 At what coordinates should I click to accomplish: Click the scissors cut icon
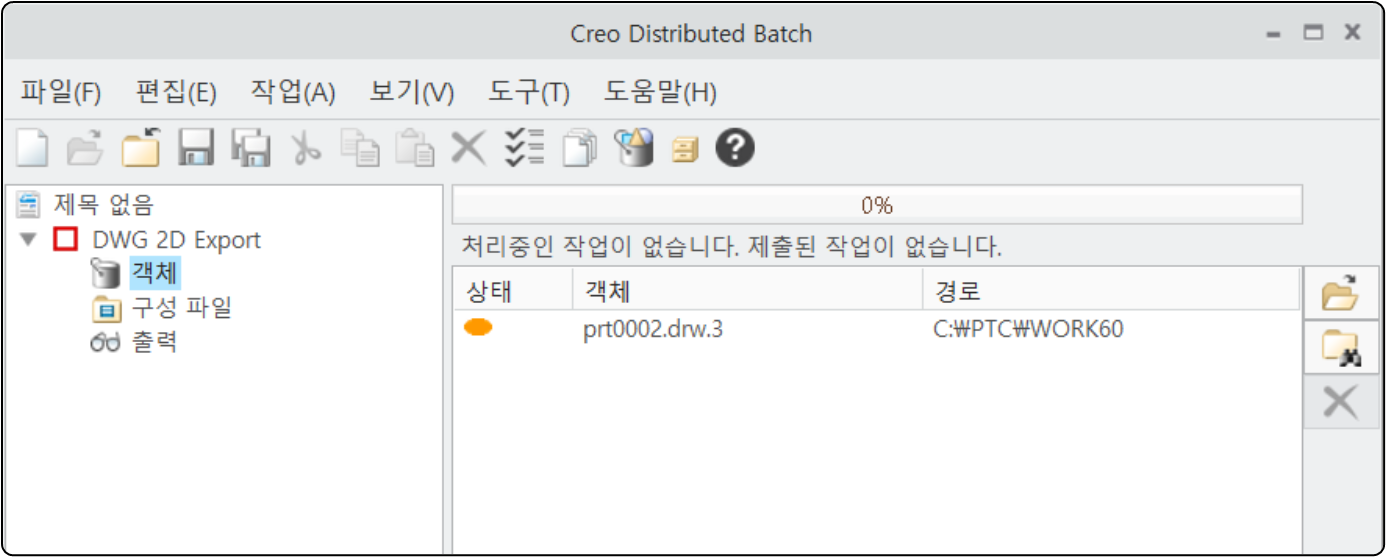[305, 149]
